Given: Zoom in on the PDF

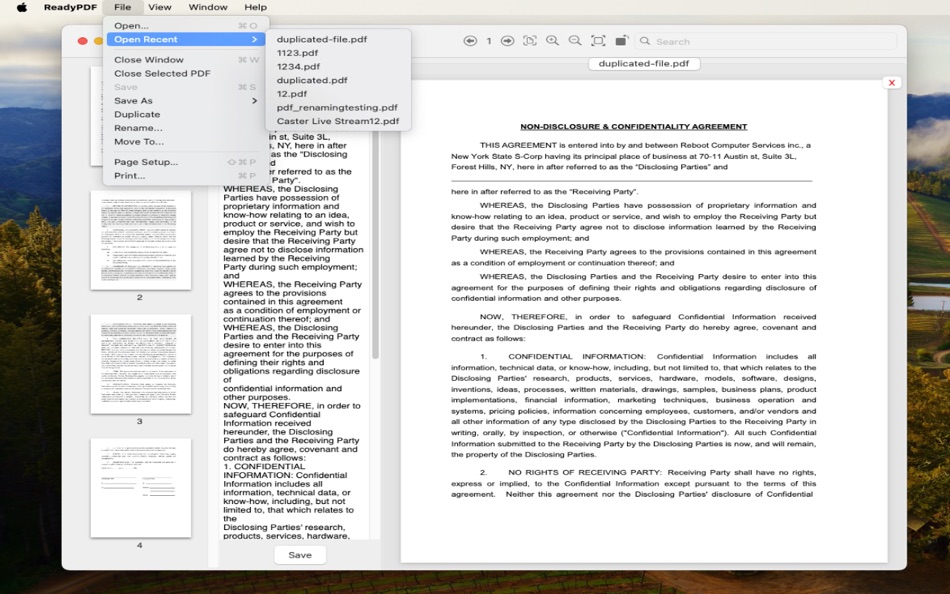Looking at the screenshot, I should coord(552,41).
